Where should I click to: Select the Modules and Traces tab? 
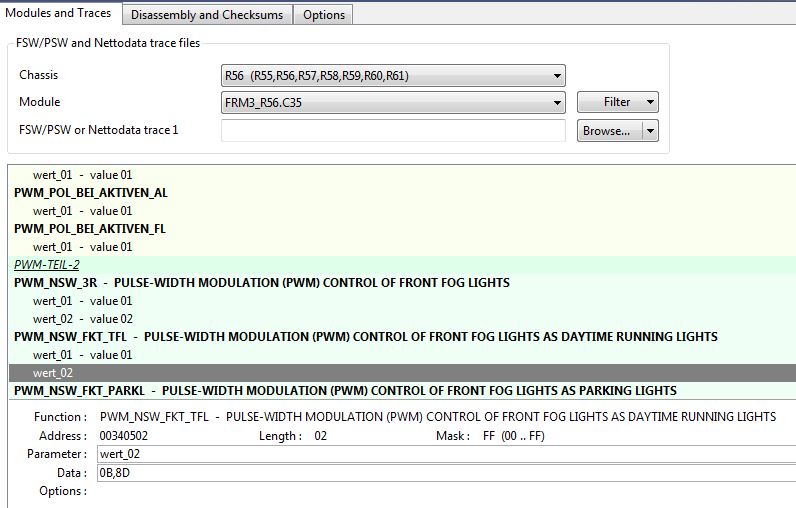pos(61,13)
